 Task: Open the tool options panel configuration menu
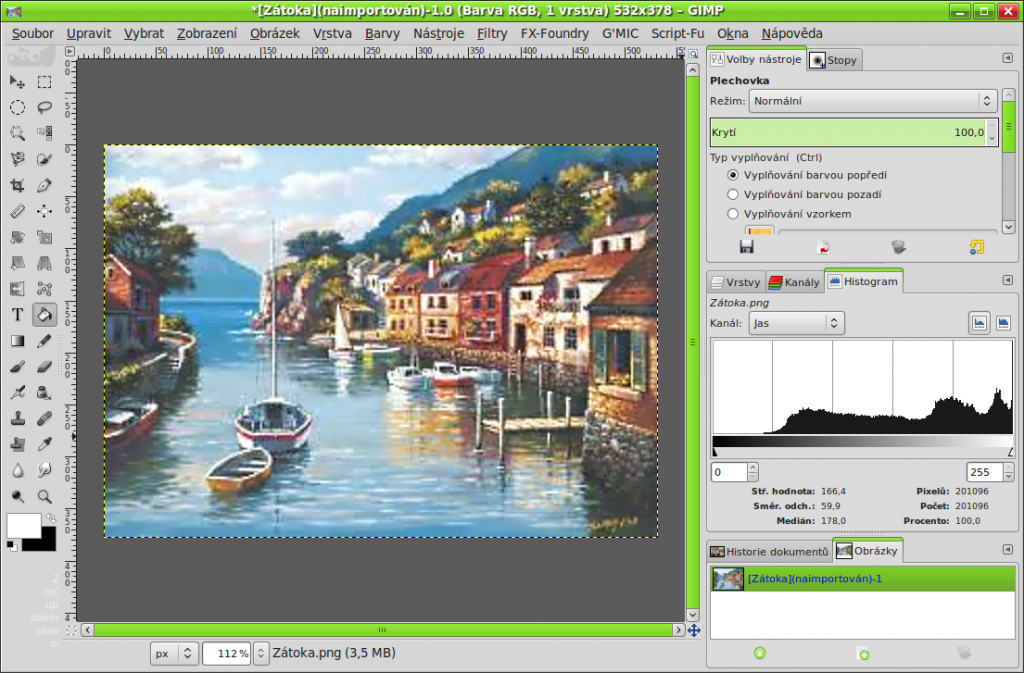(x=1008, y=58)
